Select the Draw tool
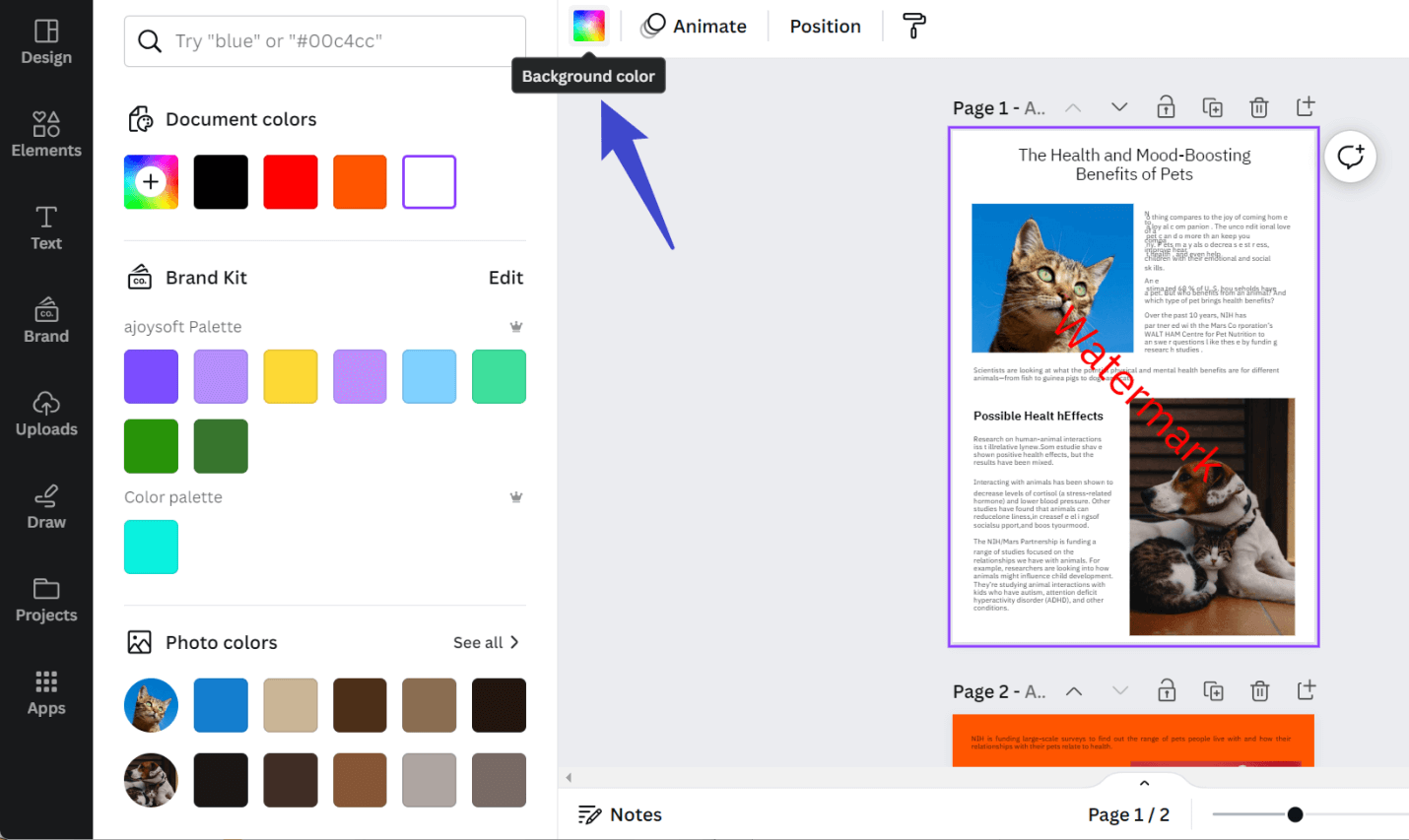The height and width of the screenshot is (840, 1409). [x=45, y=506]
